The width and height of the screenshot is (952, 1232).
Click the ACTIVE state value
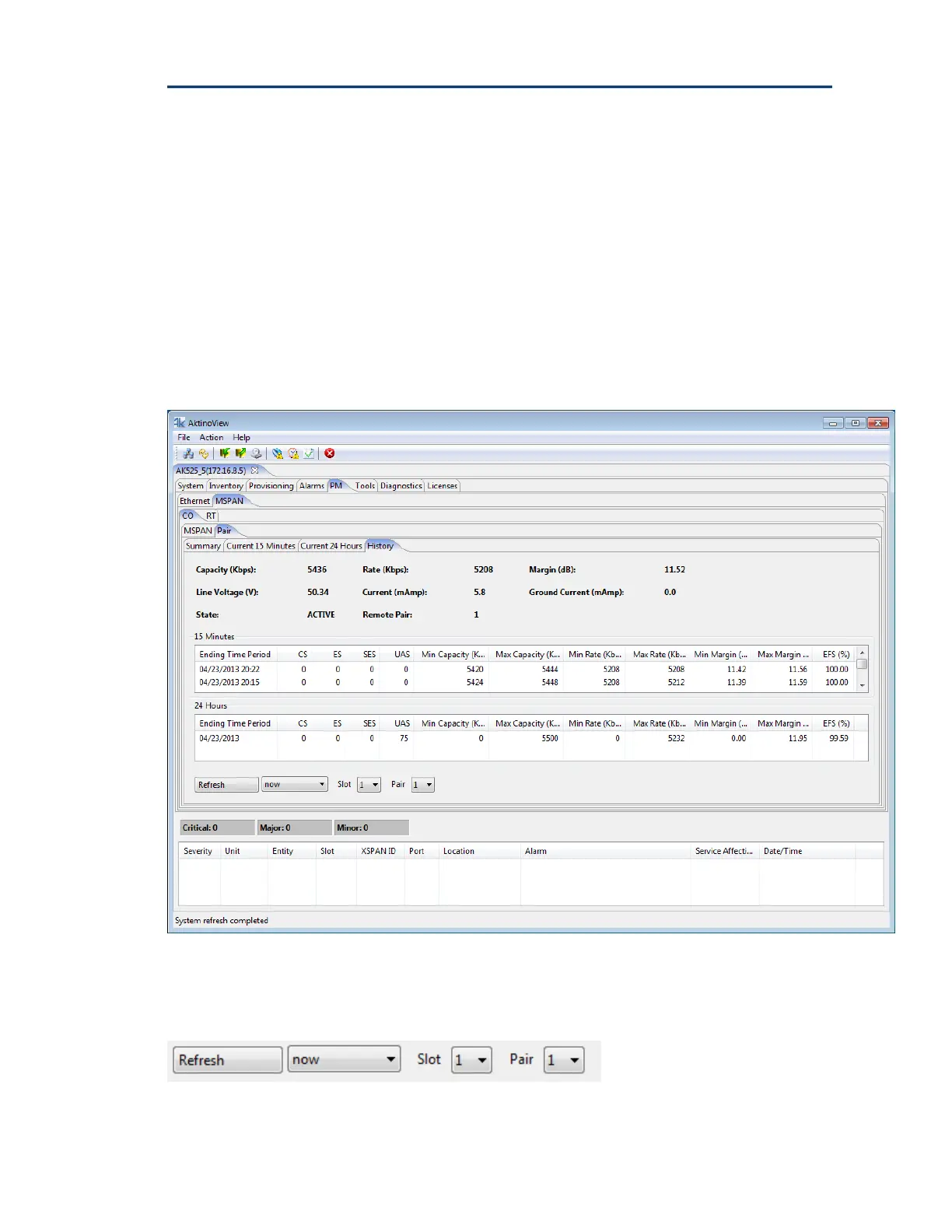321,614
